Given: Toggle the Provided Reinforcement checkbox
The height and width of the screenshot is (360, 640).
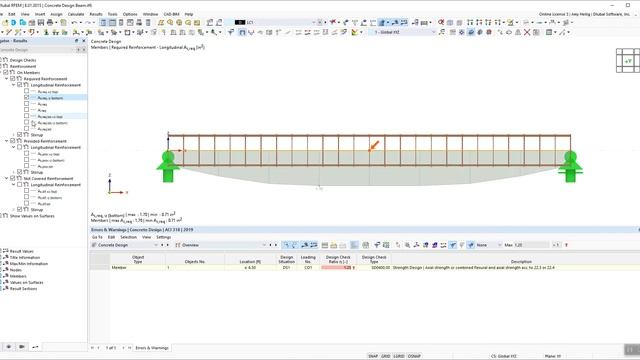Looking at the screenshot, I should point(13,141).
